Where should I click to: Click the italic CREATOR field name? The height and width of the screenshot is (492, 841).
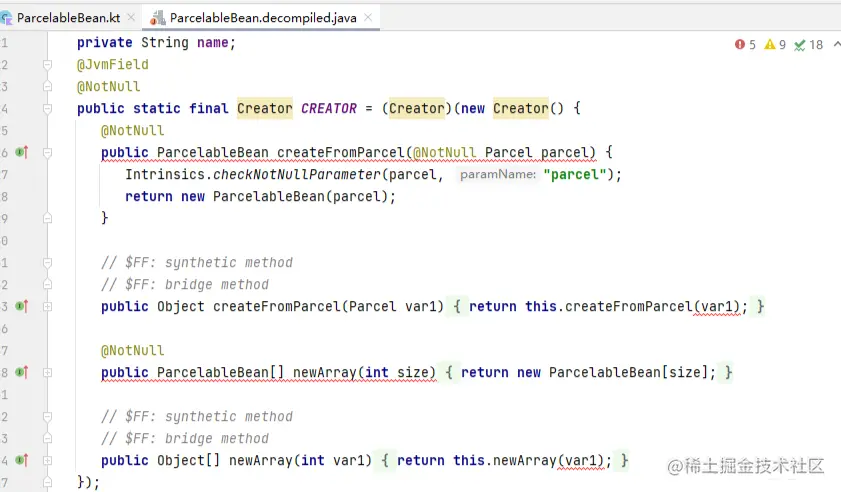[329, 109]
